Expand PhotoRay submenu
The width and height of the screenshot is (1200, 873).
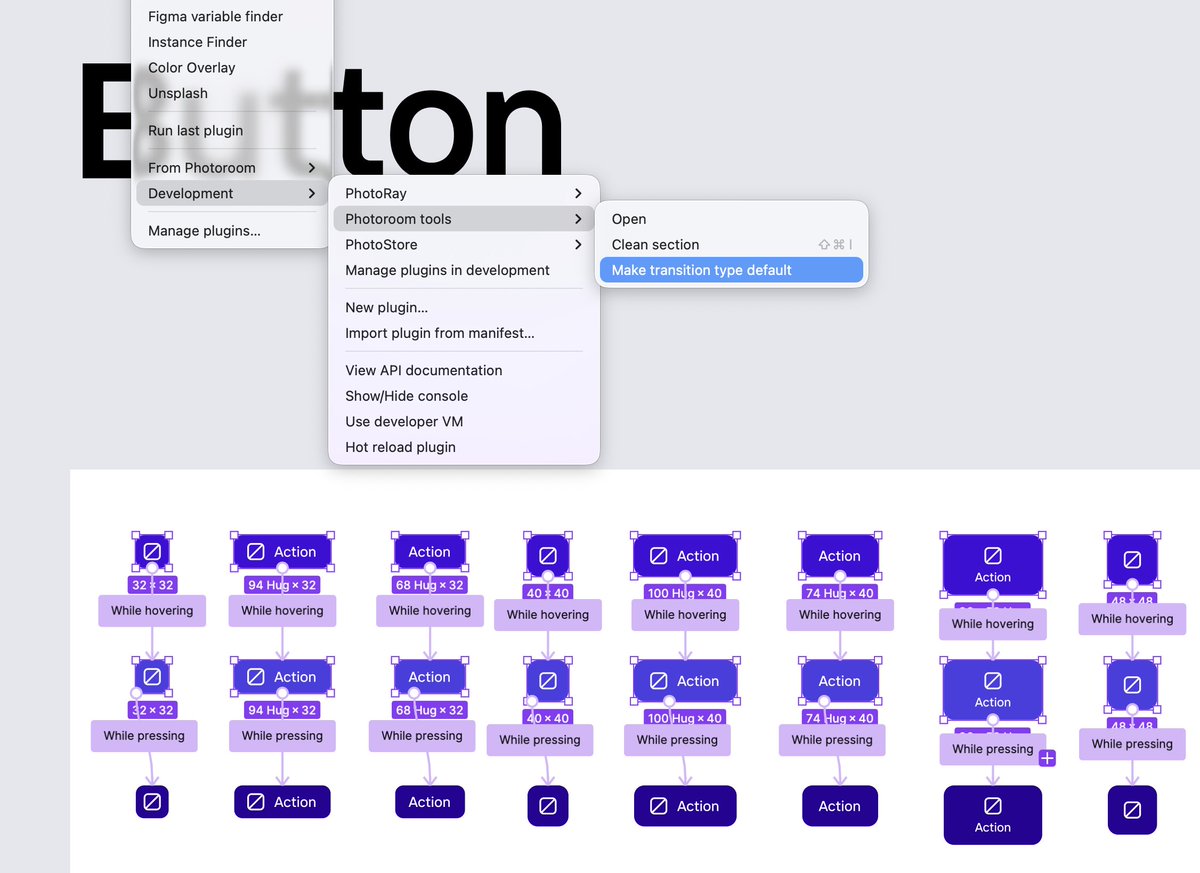(463, 193)
